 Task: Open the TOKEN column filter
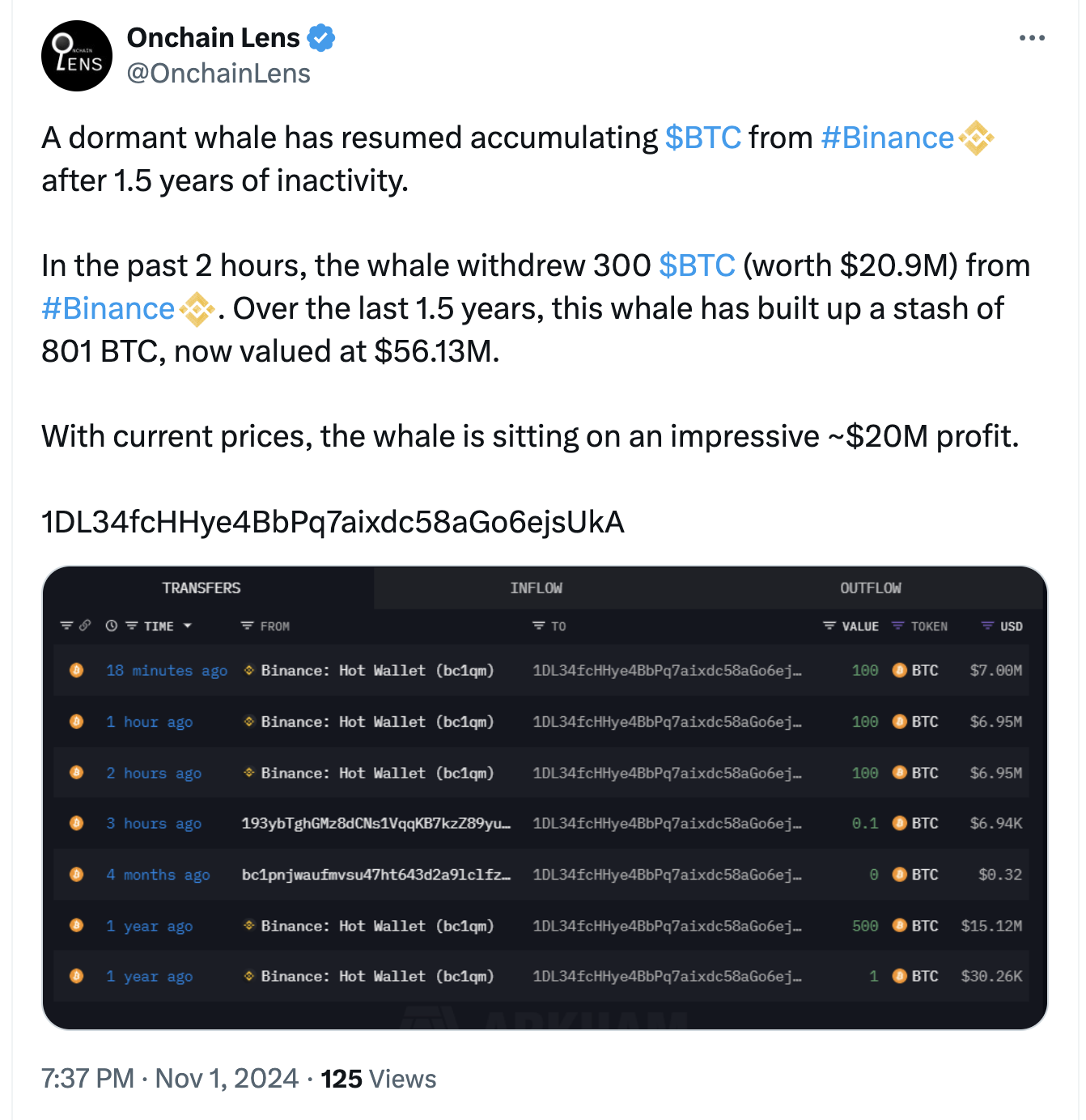coord(898,625)
